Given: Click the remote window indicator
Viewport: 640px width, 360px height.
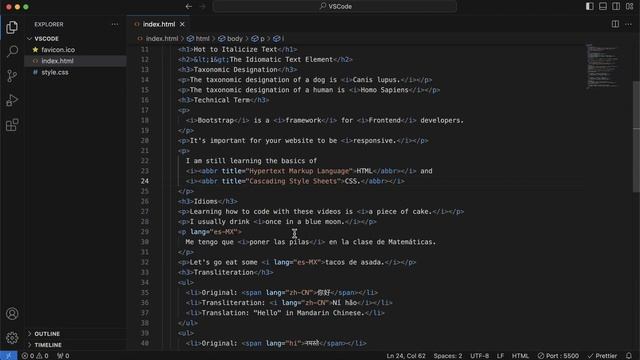Looking at the screenshot, I should [x=9, y=356].
